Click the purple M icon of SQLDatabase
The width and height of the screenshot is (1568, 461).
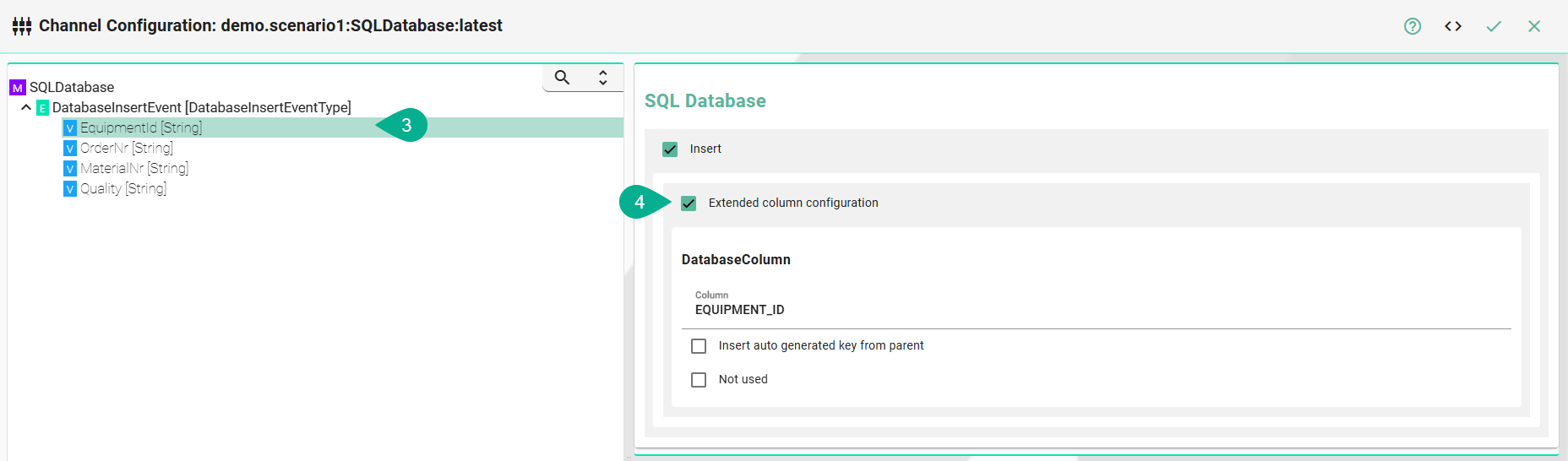(x=17, y=88)
